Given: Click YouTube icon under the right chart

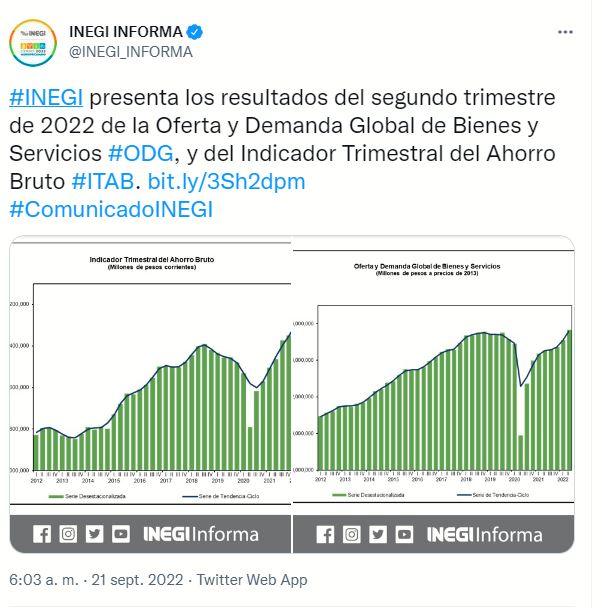Looking at the screenshot, I should (x=403, y=535).
